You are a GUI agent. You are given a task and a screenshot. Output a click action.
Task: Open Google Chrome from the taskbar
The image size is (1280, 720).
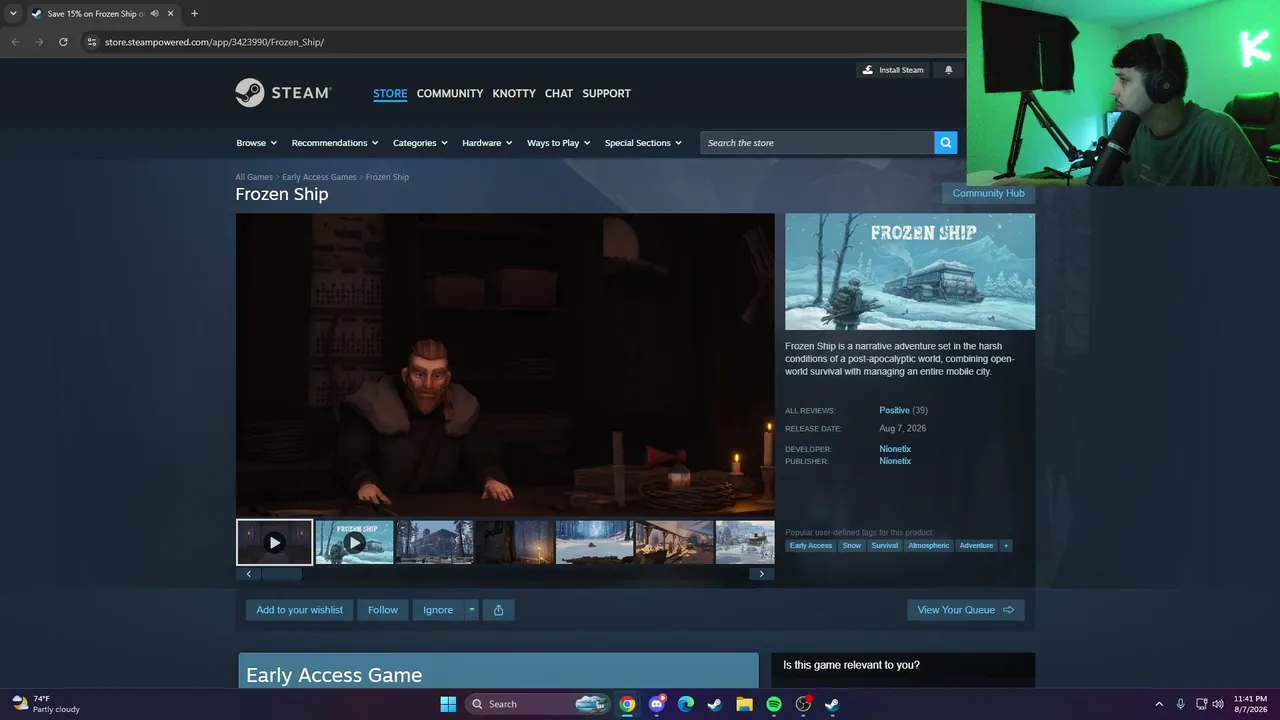[627, 704]
